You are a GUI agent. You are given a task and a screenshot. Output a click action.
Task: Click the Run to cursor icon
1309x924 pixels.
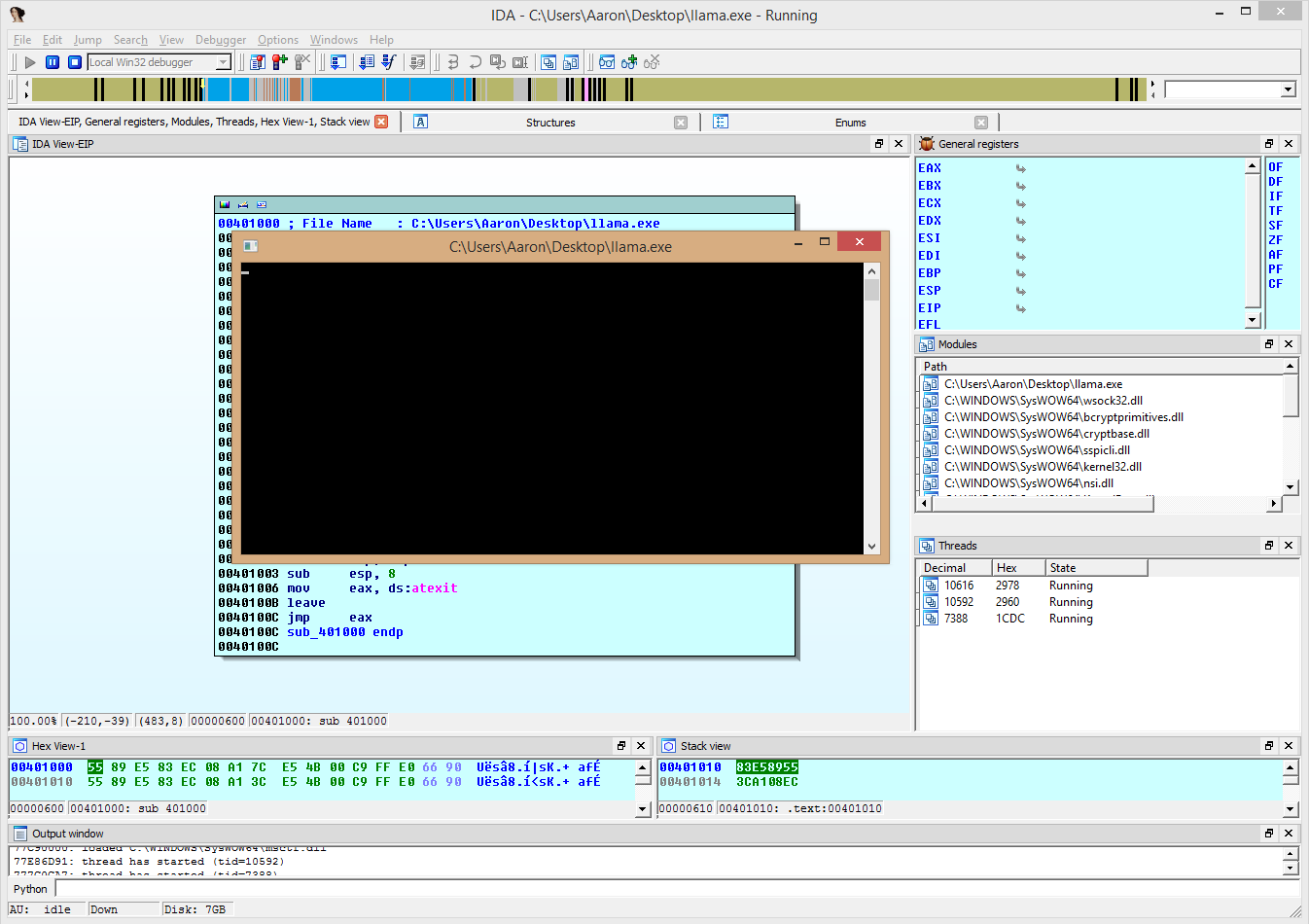click(x=520, y=62)
